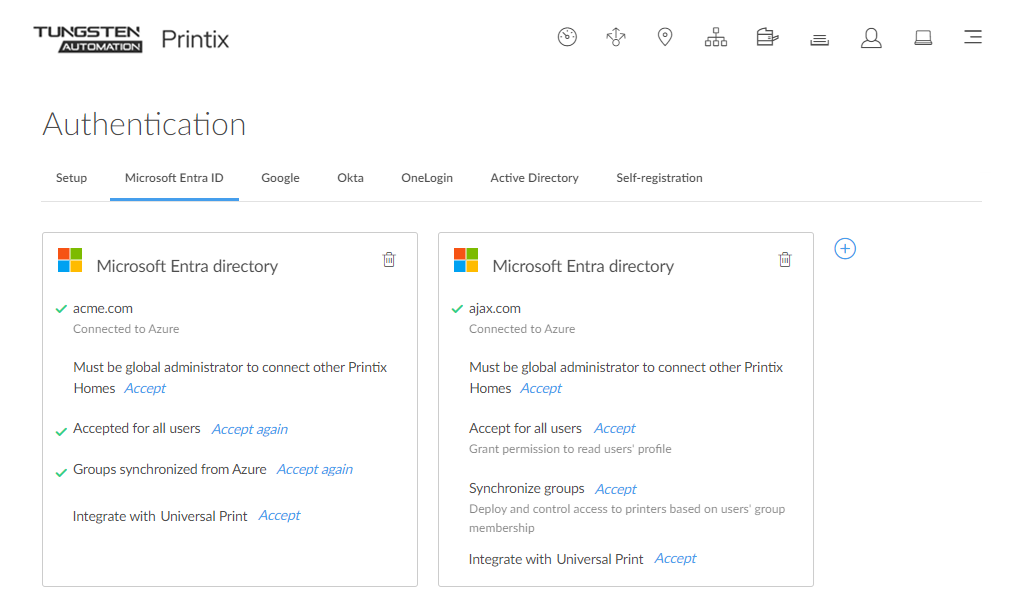Open the Sites location pin icon

(x=665, y=38)
